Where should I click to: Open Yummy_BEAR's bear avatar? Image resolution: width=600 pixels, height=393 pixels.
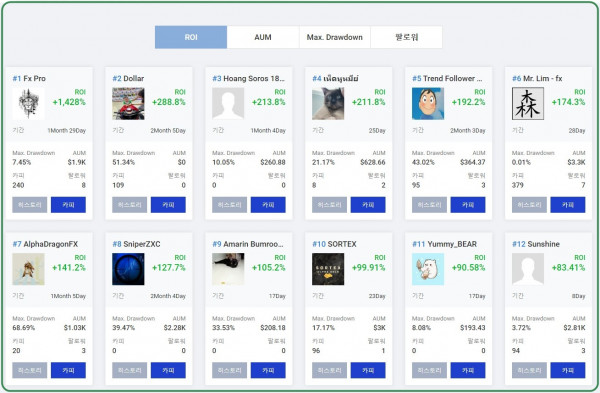coord(428,269)
